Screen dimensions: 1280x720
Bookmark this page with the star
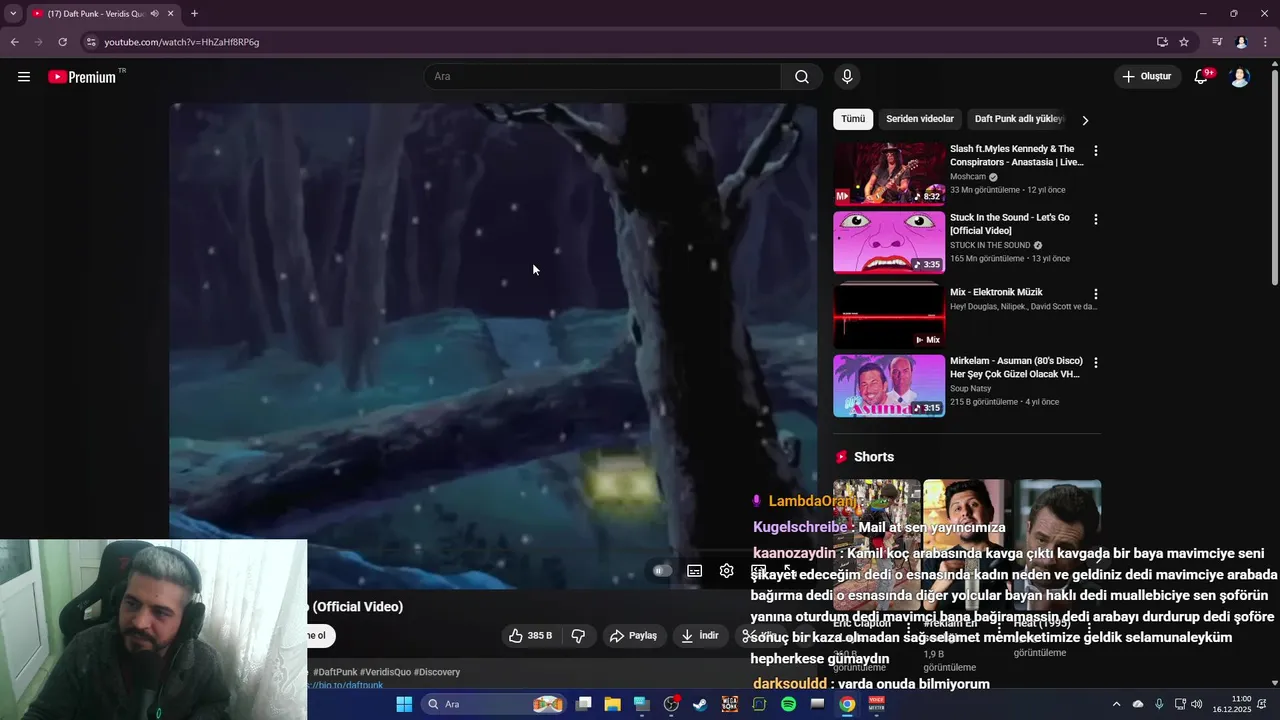(1184, 42)
